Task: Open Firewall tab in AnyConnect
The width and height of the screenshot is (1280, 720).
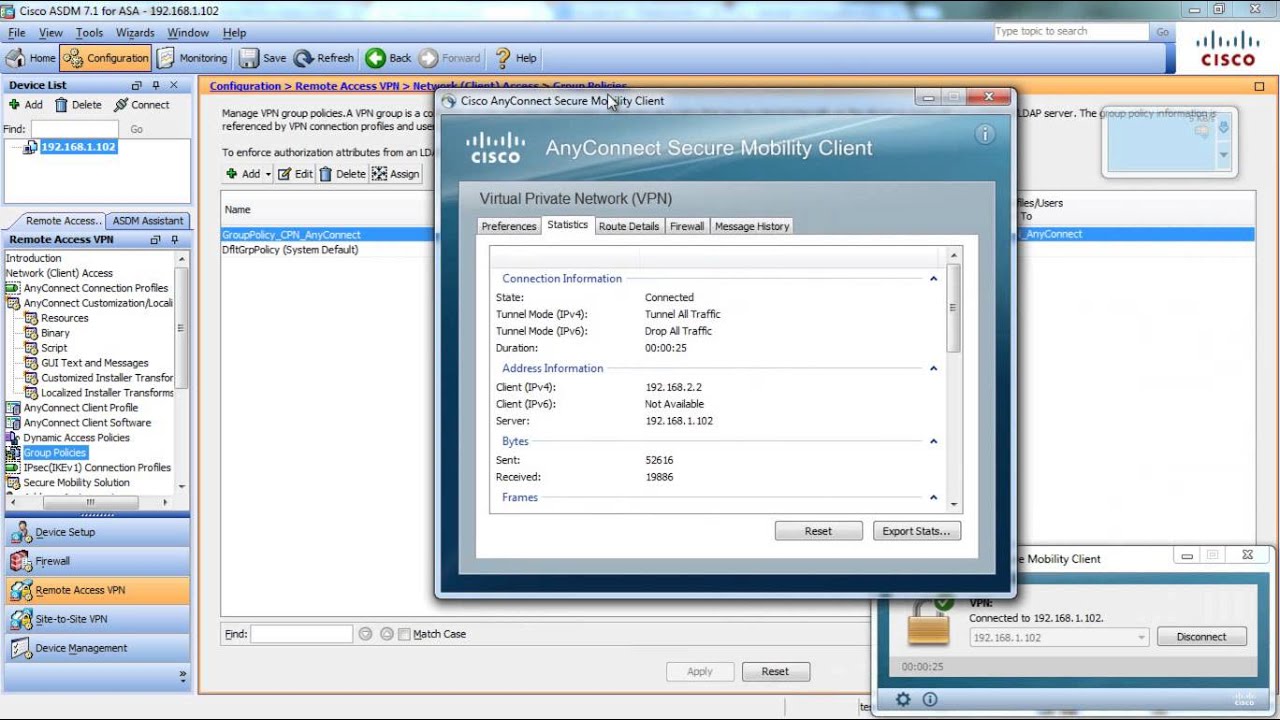Action: click(687, 227)
